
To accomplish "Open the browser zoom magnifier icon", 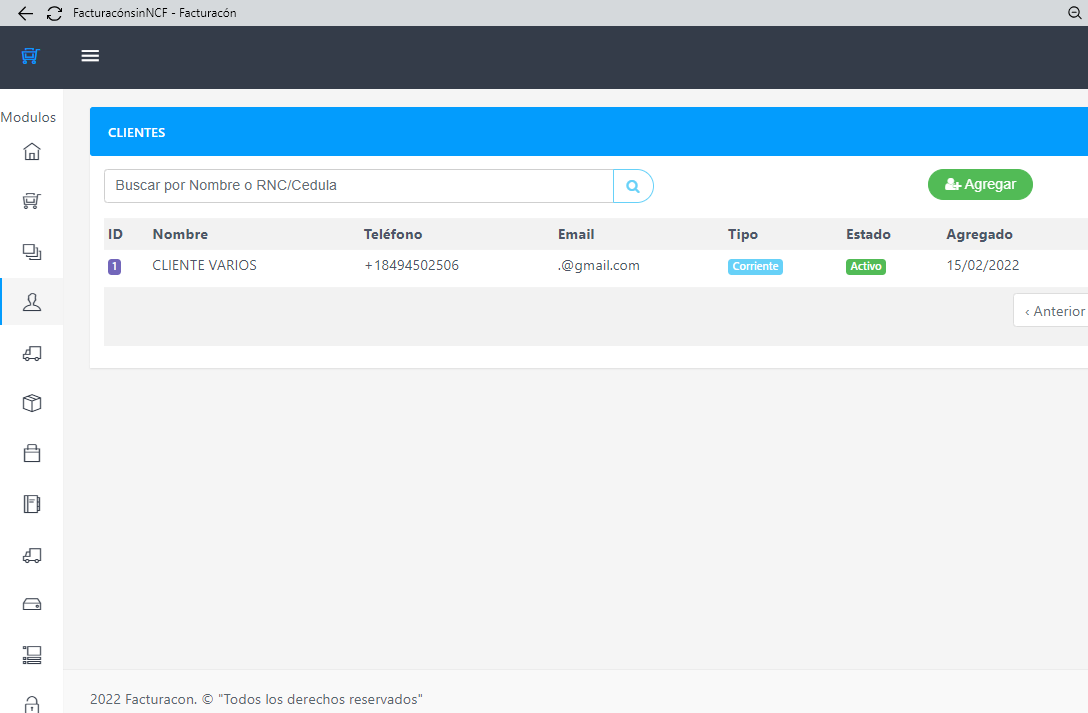I will [1074, 13].
